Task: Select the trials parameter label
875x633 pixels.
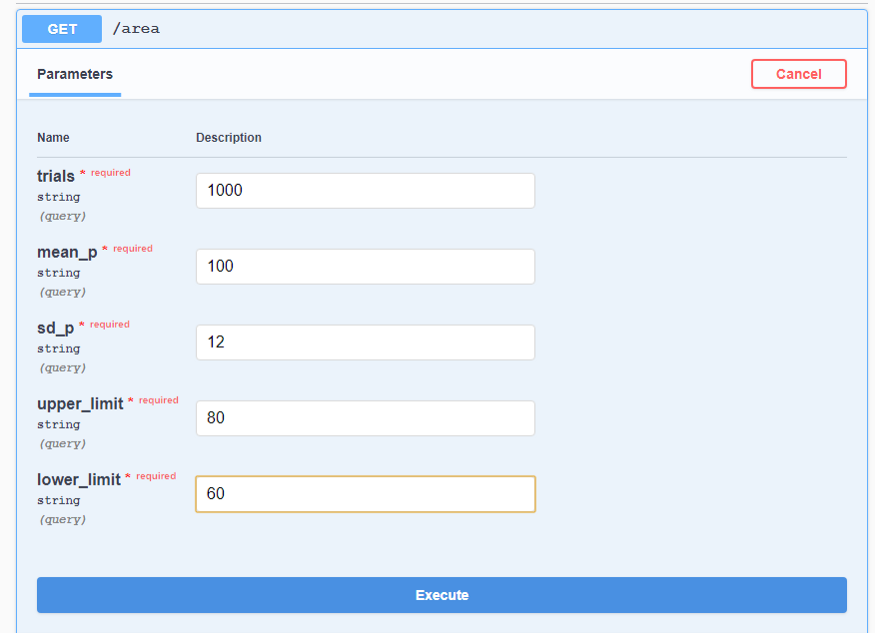Action: tap(56, 176)
